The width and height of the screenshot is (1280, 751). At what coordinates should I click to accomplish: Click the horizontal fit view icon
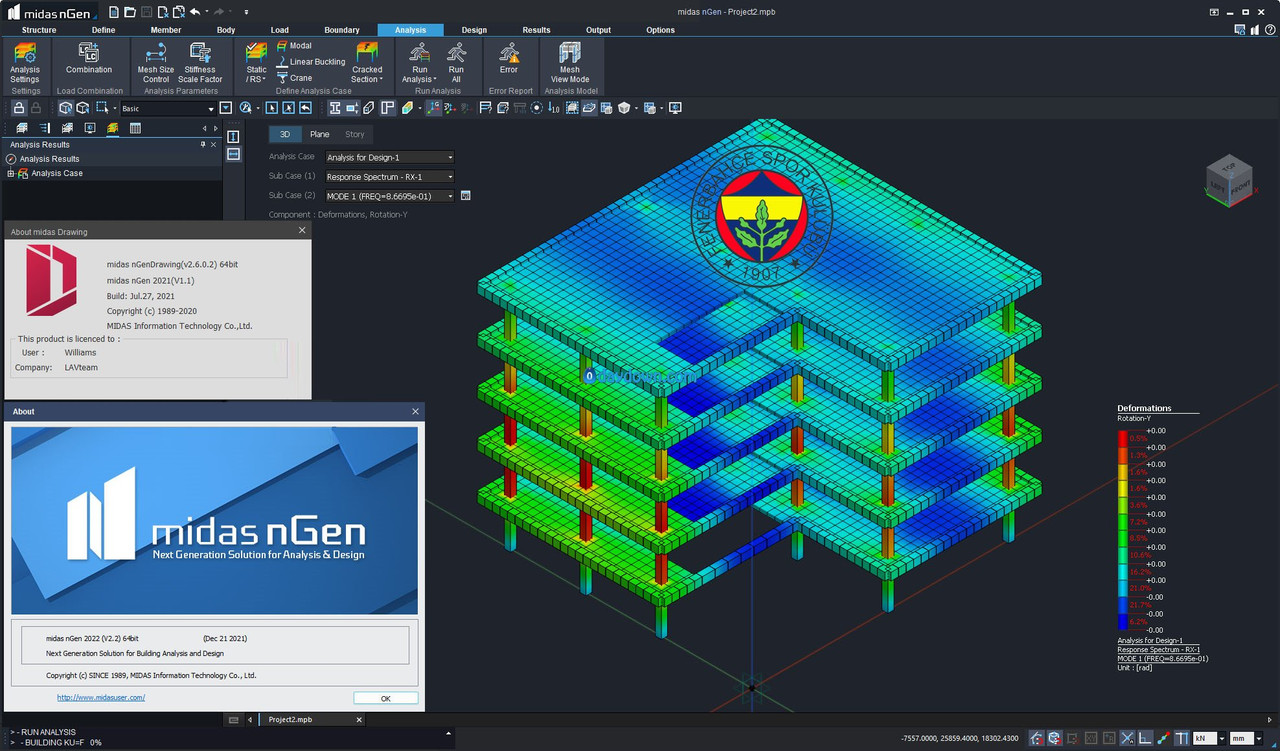[232, 154]
